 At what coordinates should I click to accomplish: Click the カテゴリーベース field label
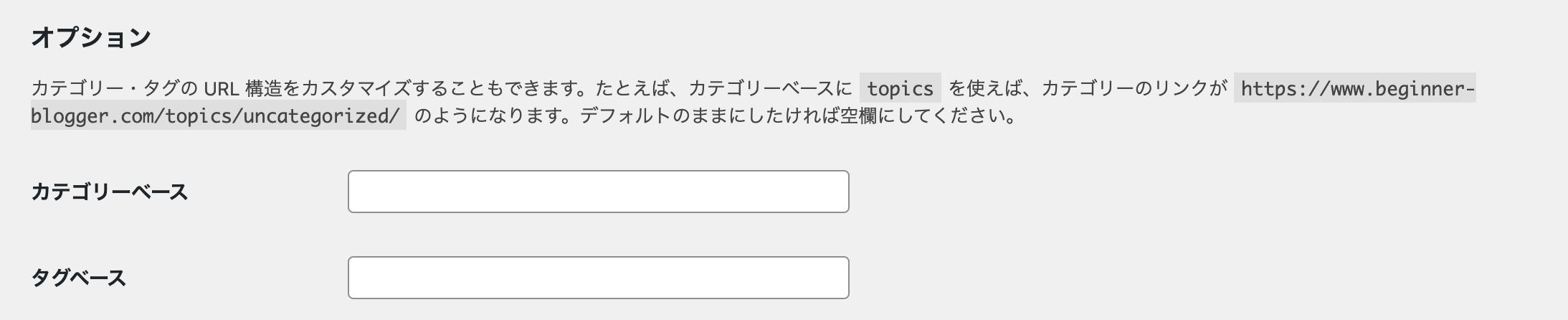(109, 192)
